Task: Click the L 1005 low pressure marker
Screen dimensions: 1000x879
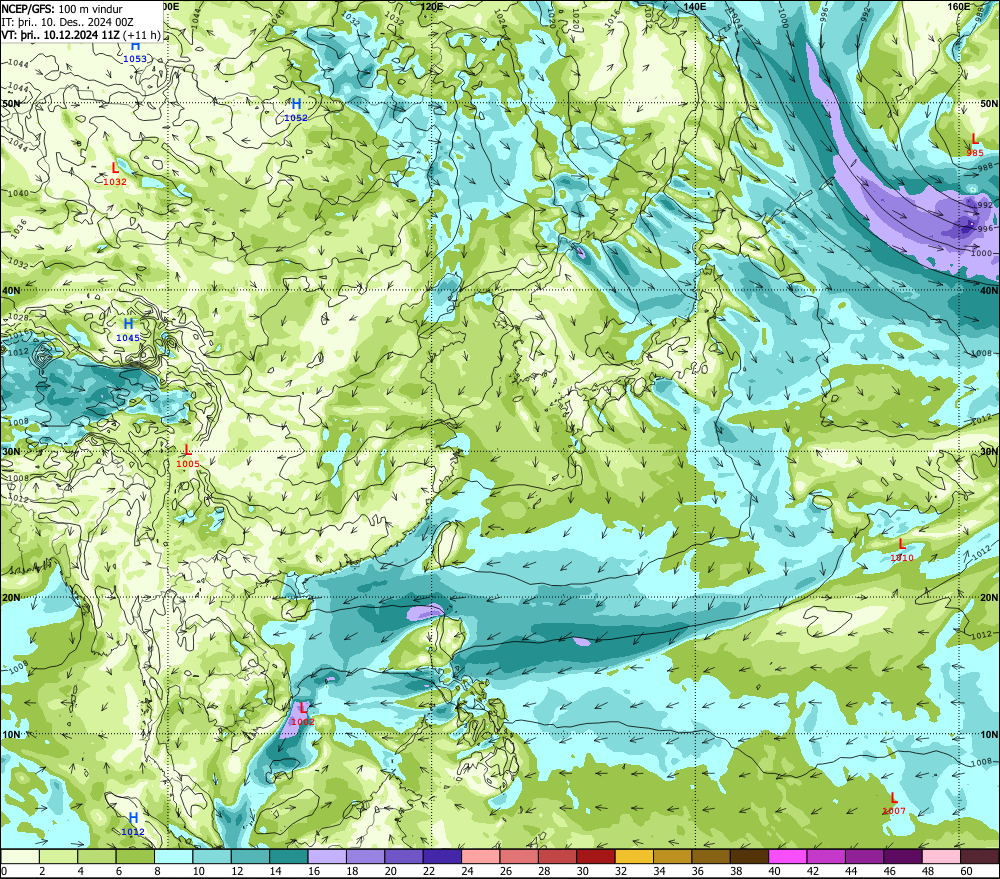Action: tap(188, 456)
